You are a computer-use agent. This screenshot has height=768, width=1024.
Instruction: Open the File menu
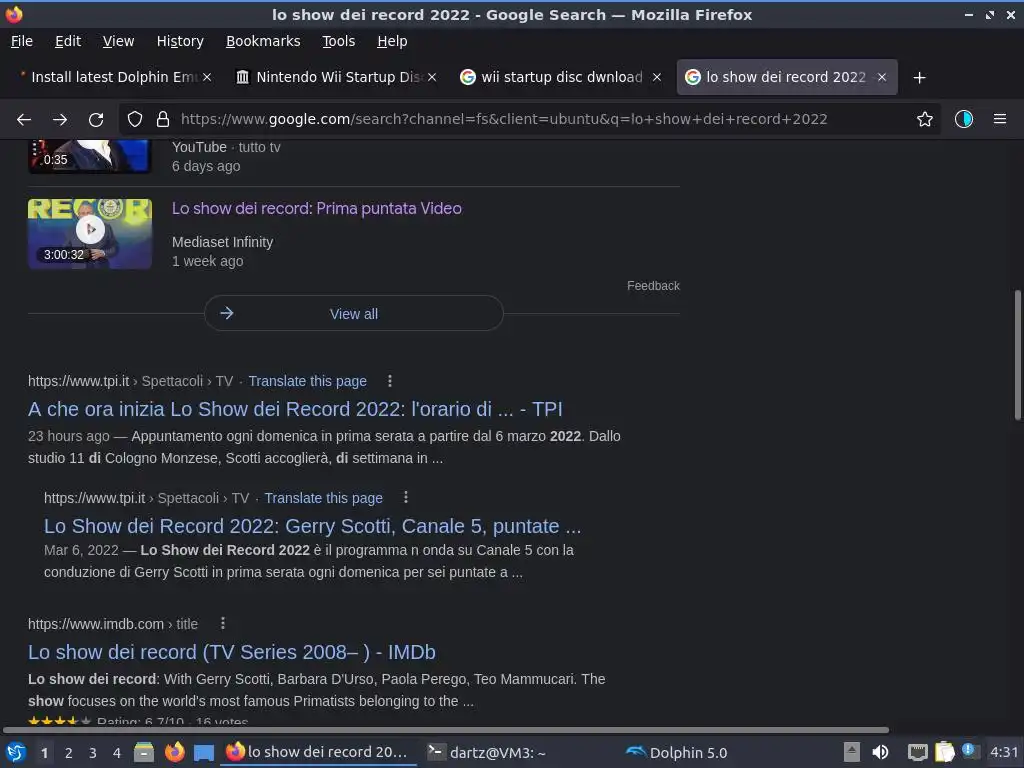(x=22, y=41)
